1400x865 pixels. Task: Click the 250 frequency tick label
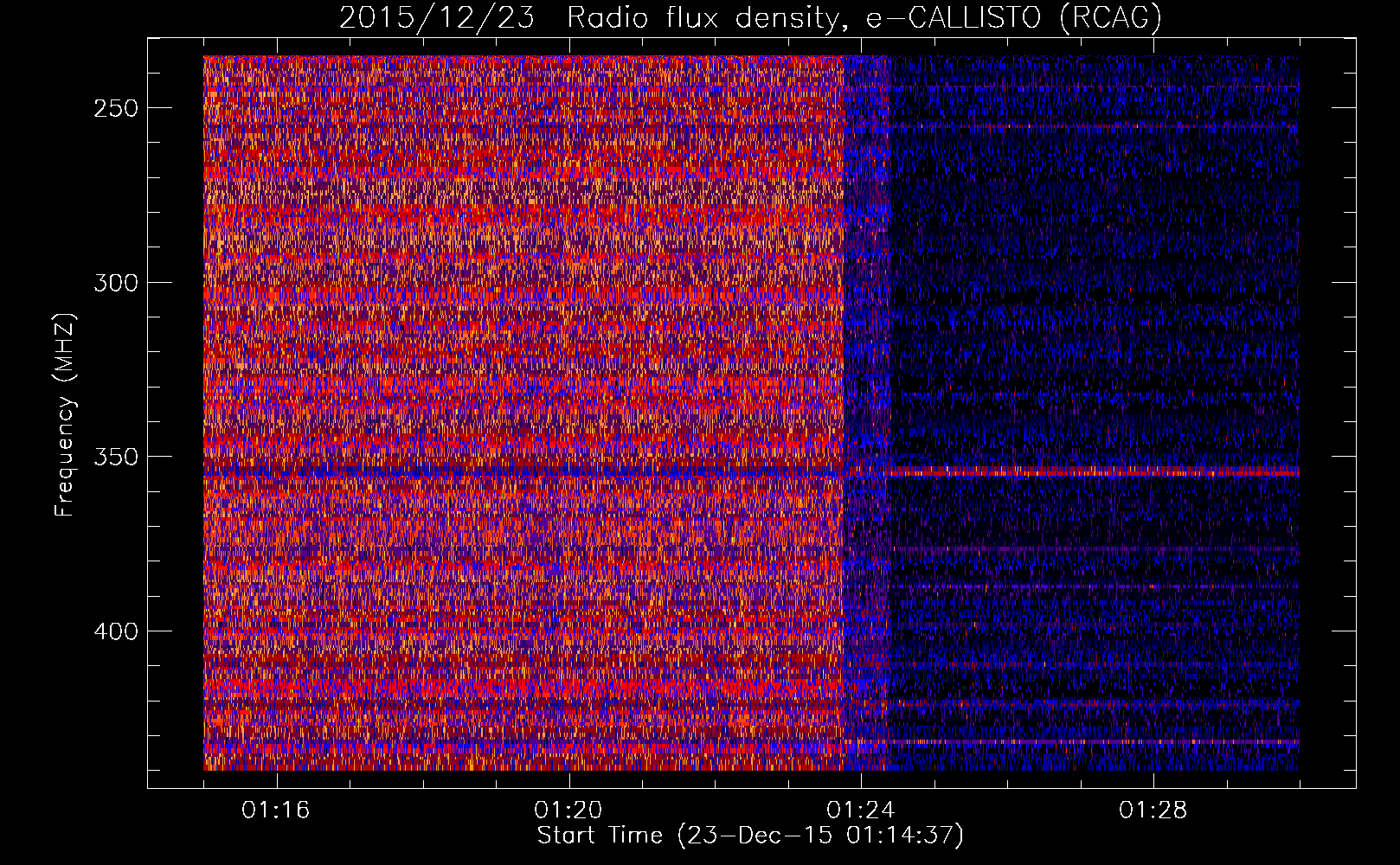[x=115, y=108]
